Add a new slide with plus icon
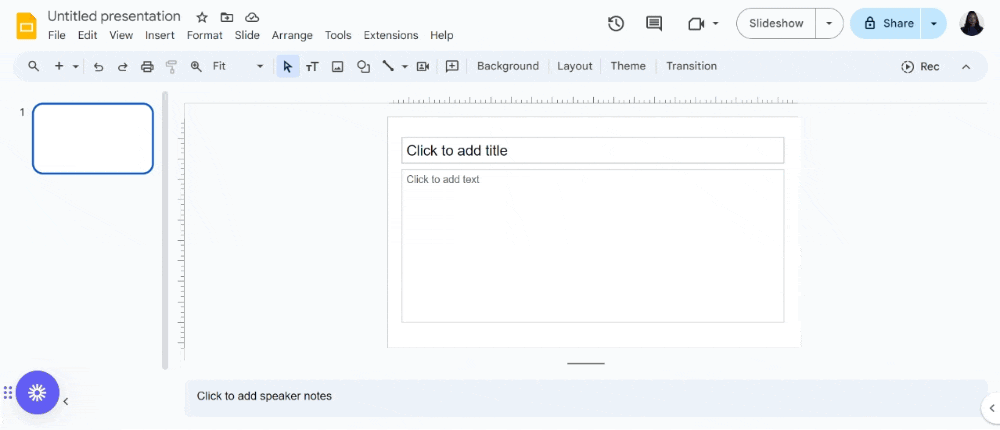The width and height of the screenshot is (1000, 430). (x=59, y=66)
